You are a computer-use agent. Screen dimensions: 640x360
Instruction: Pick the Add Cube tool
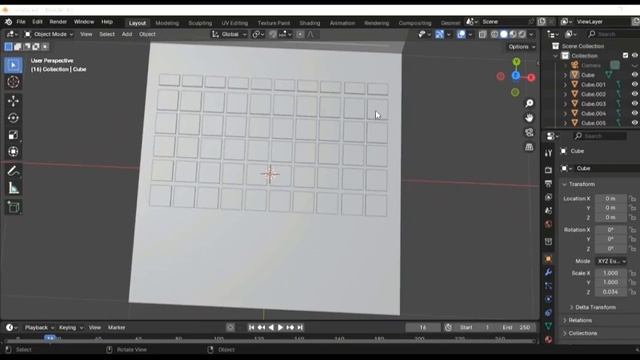coord(13,207)
